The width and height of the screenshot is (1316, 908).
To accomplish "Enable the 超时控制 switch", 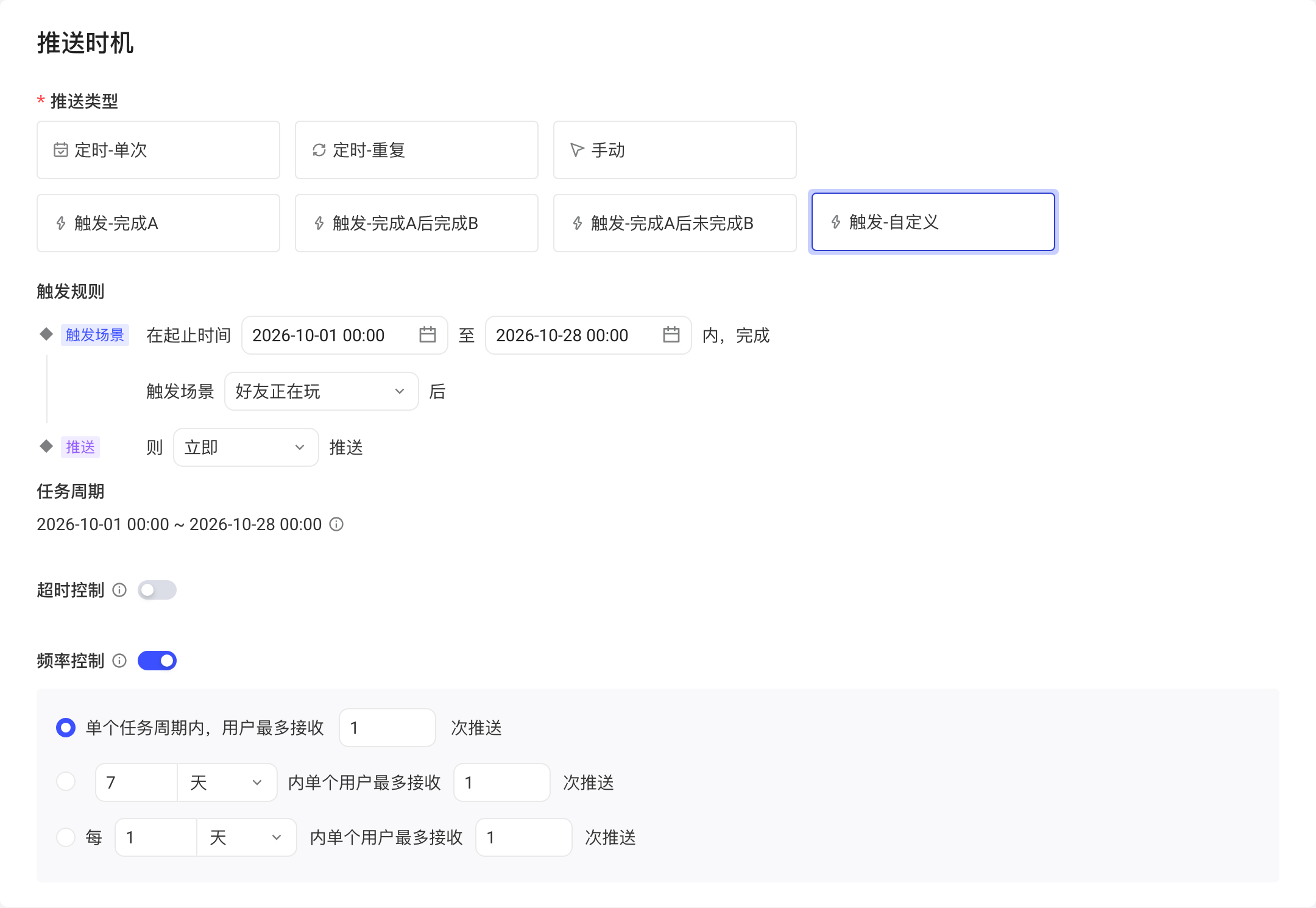I will [157, 590].
